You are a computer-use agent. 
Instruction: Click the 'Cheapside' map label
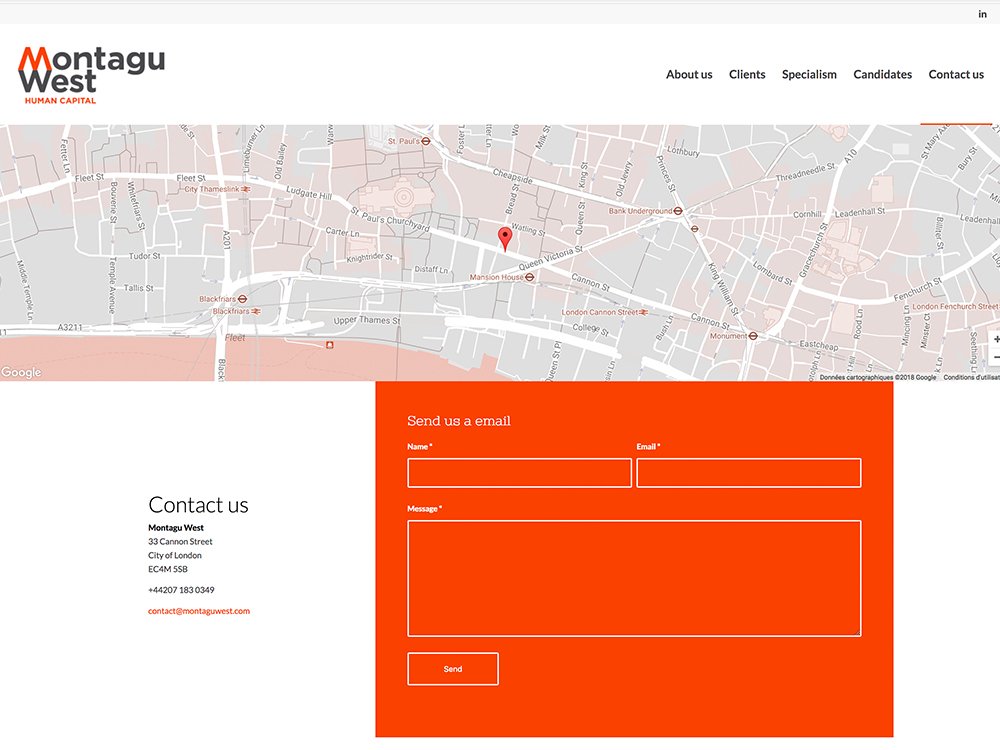(x=512, y=176)
